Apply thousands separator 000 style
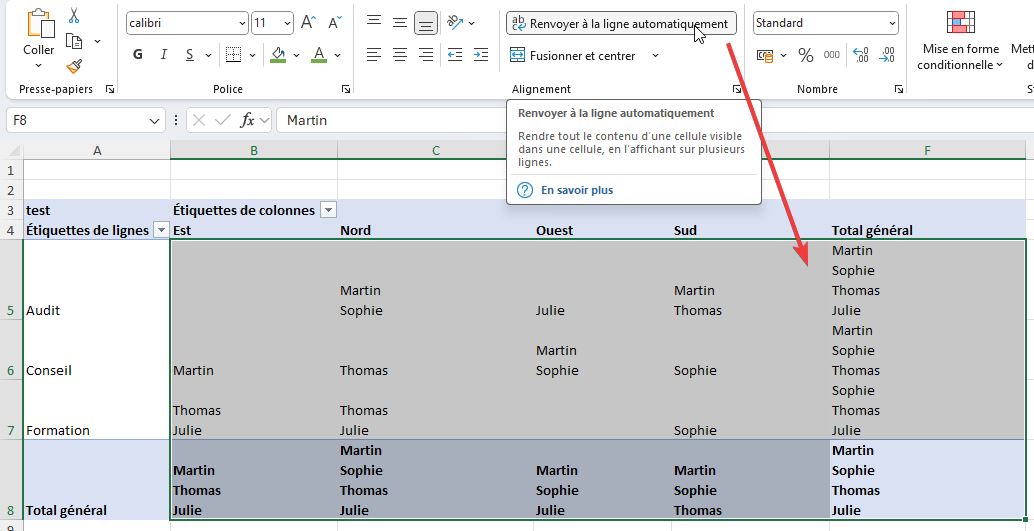 pos(832,55)
